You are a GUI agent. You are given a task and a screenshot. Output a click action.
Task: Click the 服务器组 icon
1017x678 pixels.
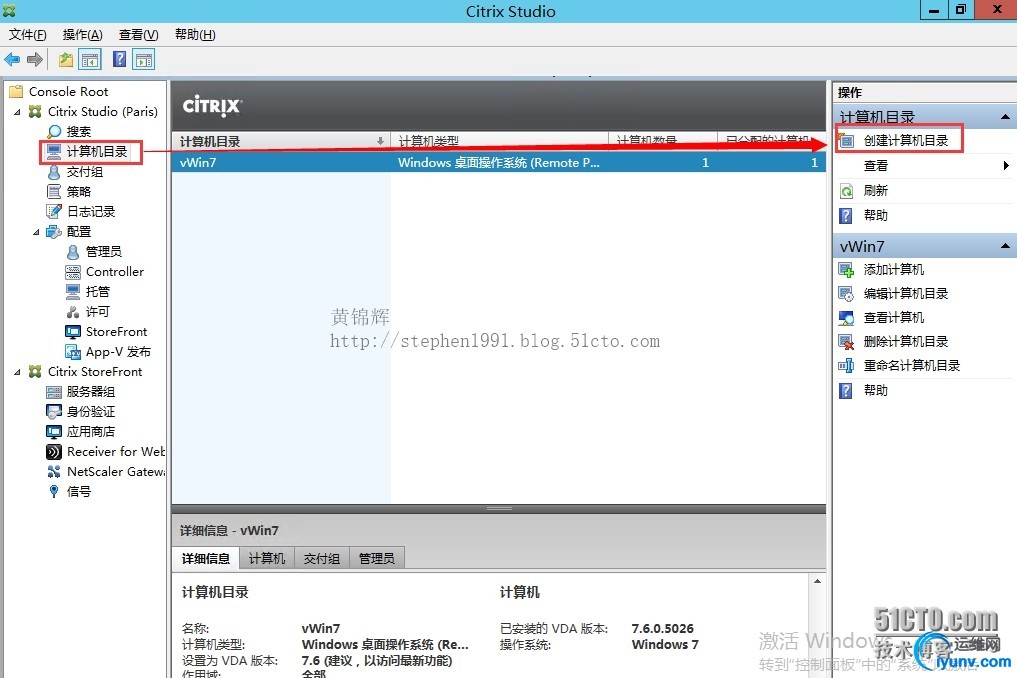(x=54, y=392)
